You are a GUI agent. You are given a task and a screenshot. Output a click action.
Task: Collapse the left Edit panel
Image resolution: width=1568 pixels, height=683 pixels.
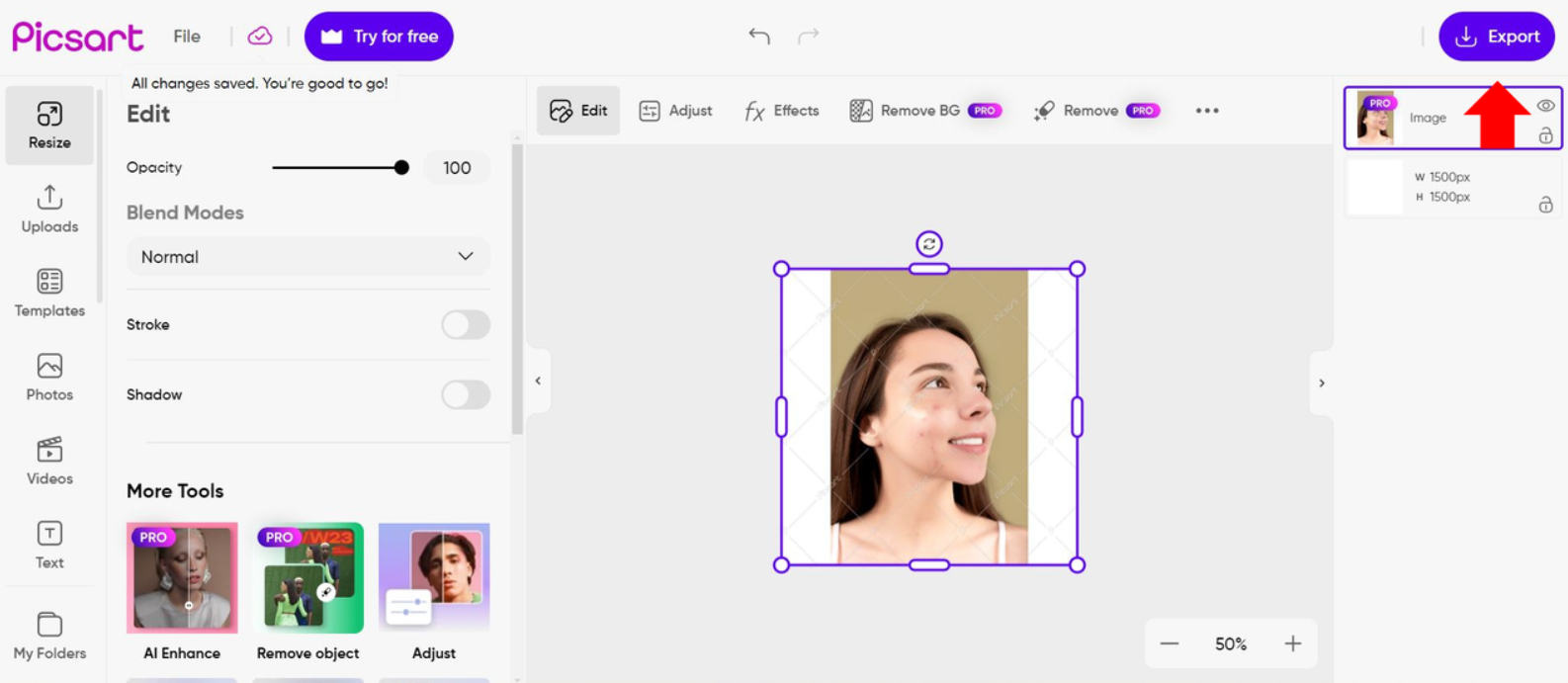[538, 381]
